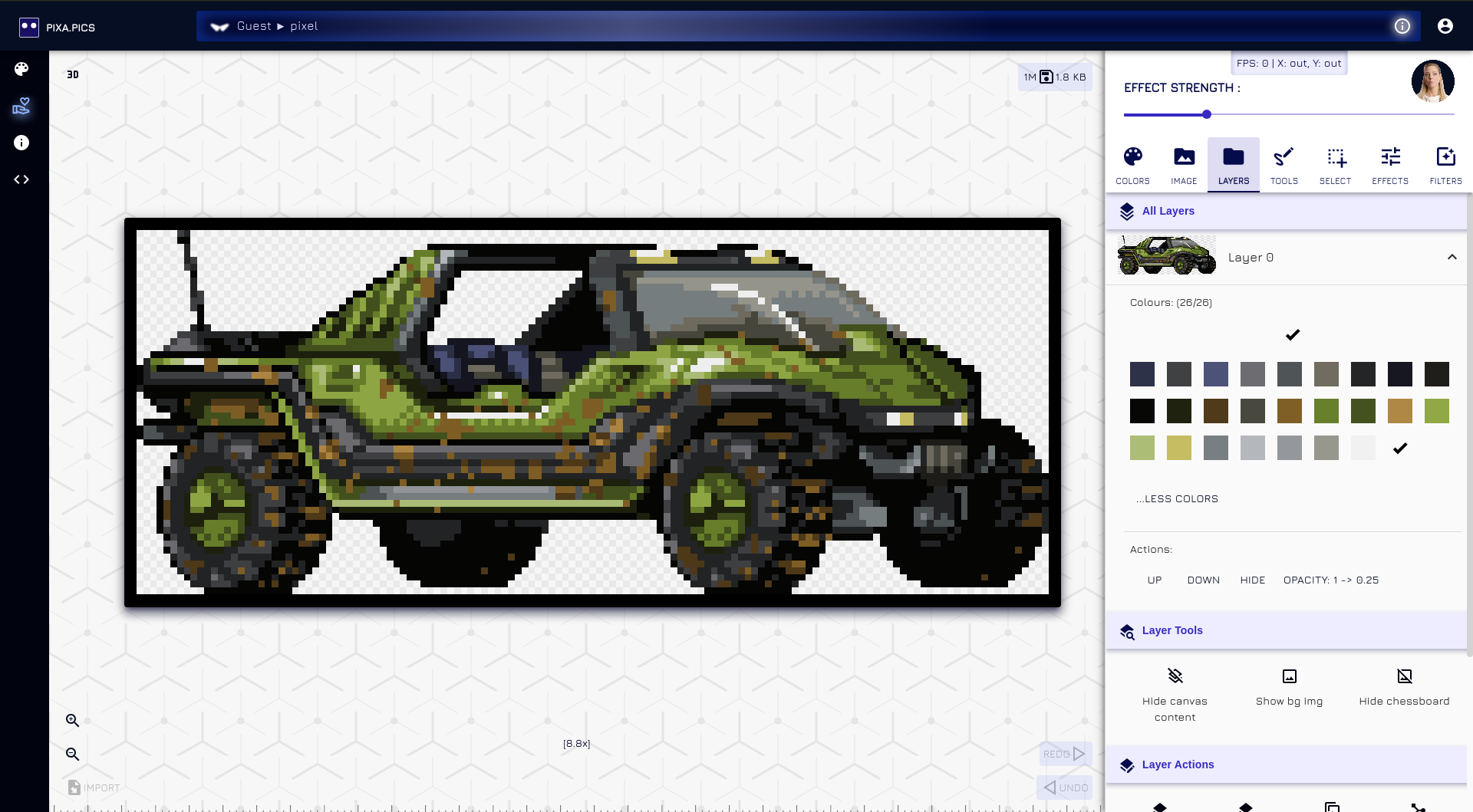This screenshot has height=812, width=1473.
Task: Click the zoom in magnifier icon
Action: point(73,721)
